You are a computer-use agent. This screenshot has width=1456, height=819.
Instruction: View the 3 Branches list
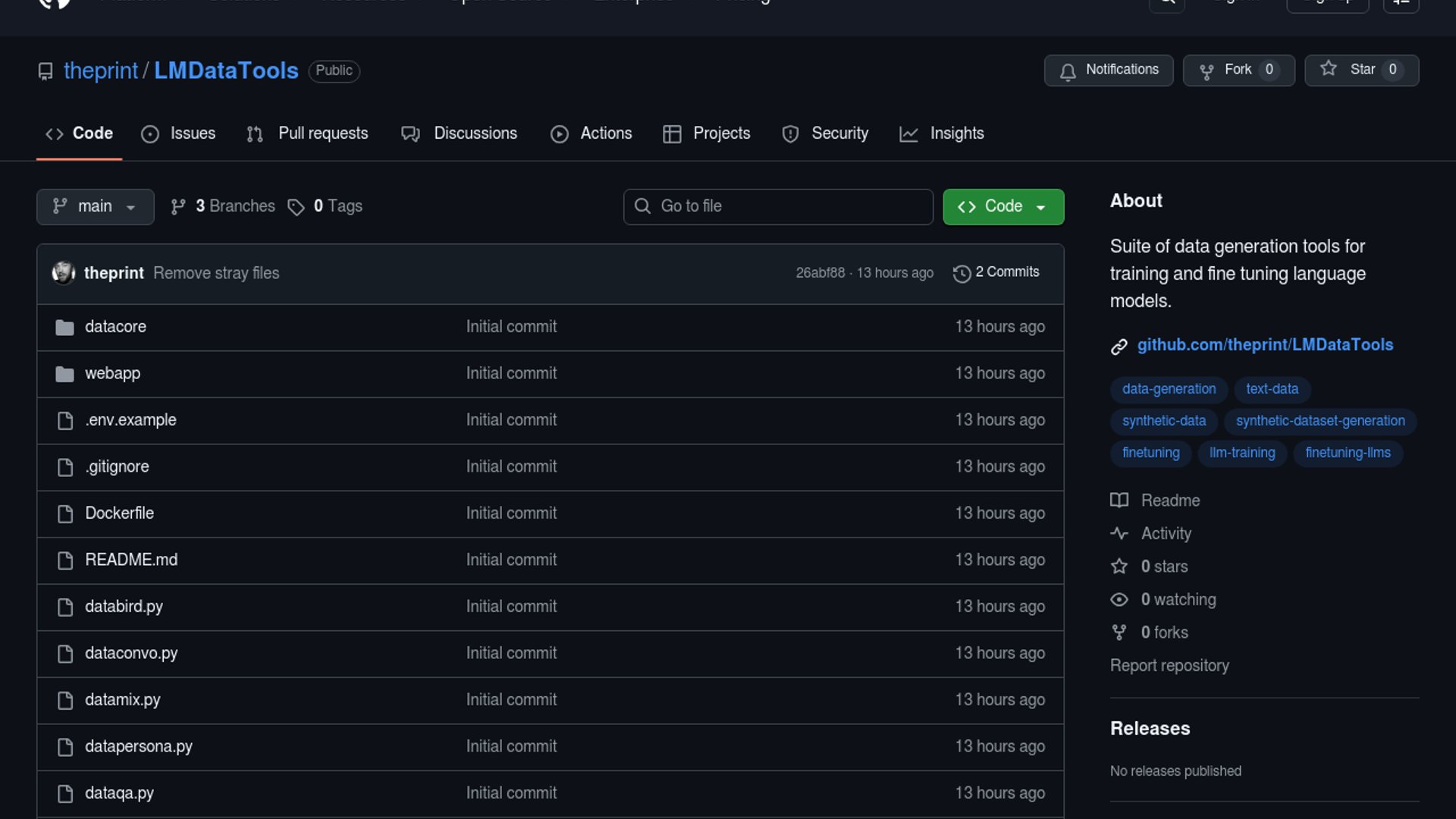point(223,206)
